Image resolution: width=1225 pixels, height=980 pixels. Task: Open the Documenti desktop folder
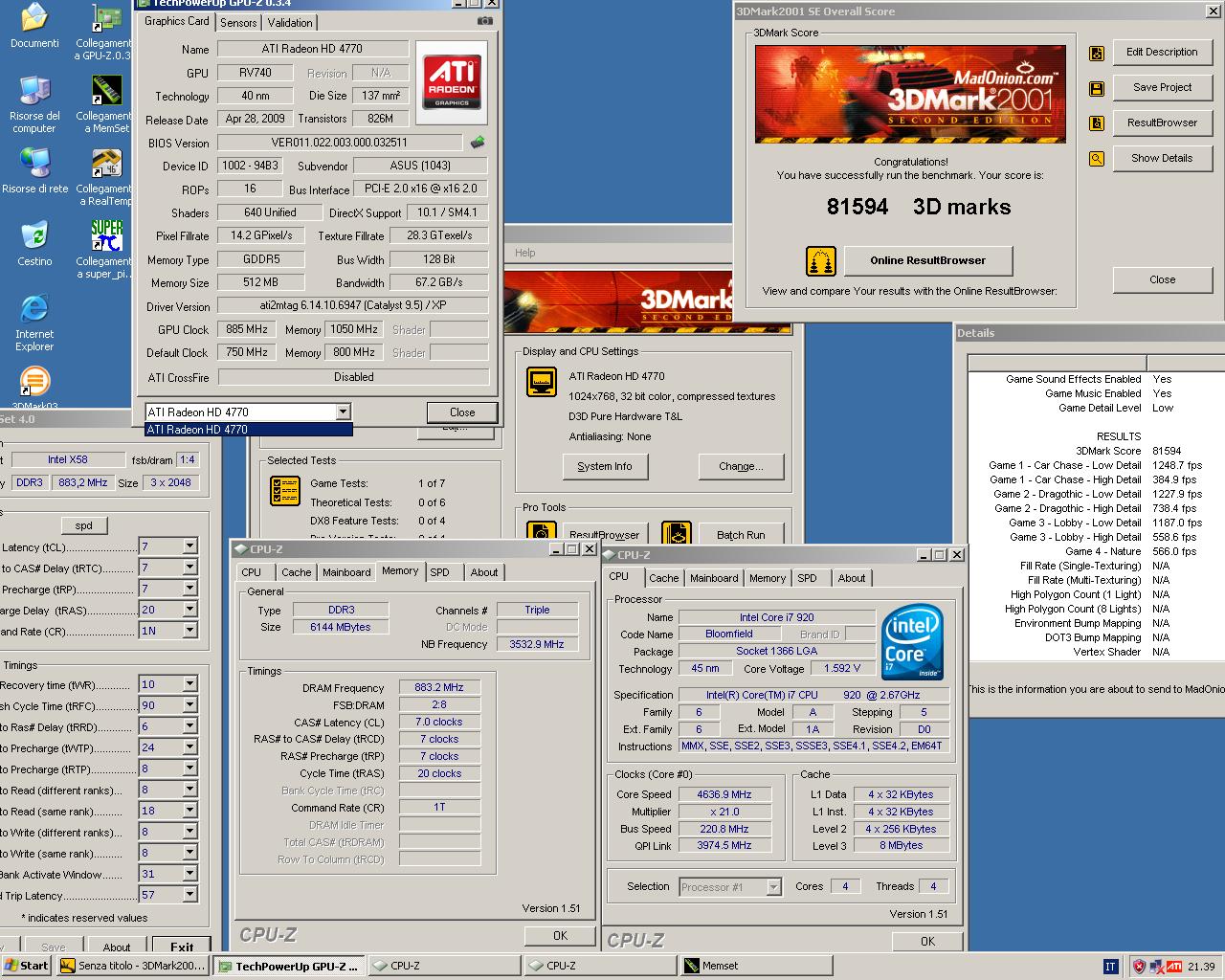pyautogui.click(x=34, y=26)
